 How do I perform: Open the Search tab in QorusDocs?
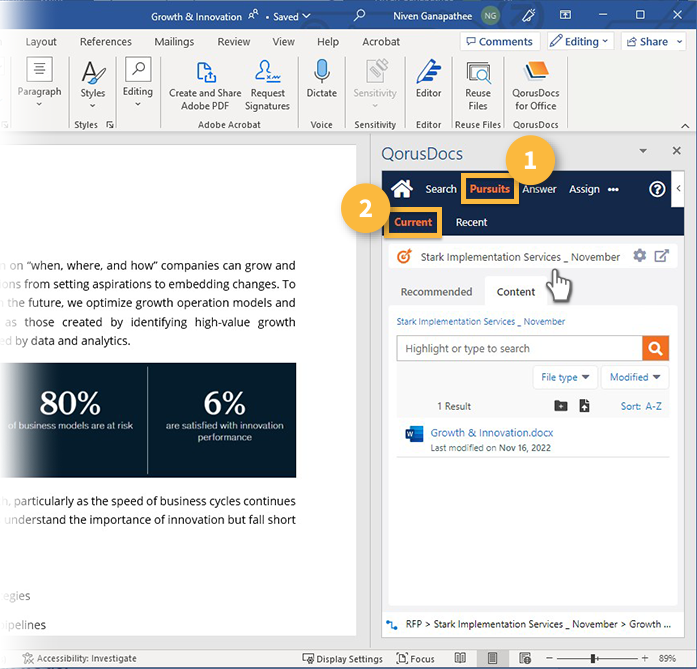point(441,189)
